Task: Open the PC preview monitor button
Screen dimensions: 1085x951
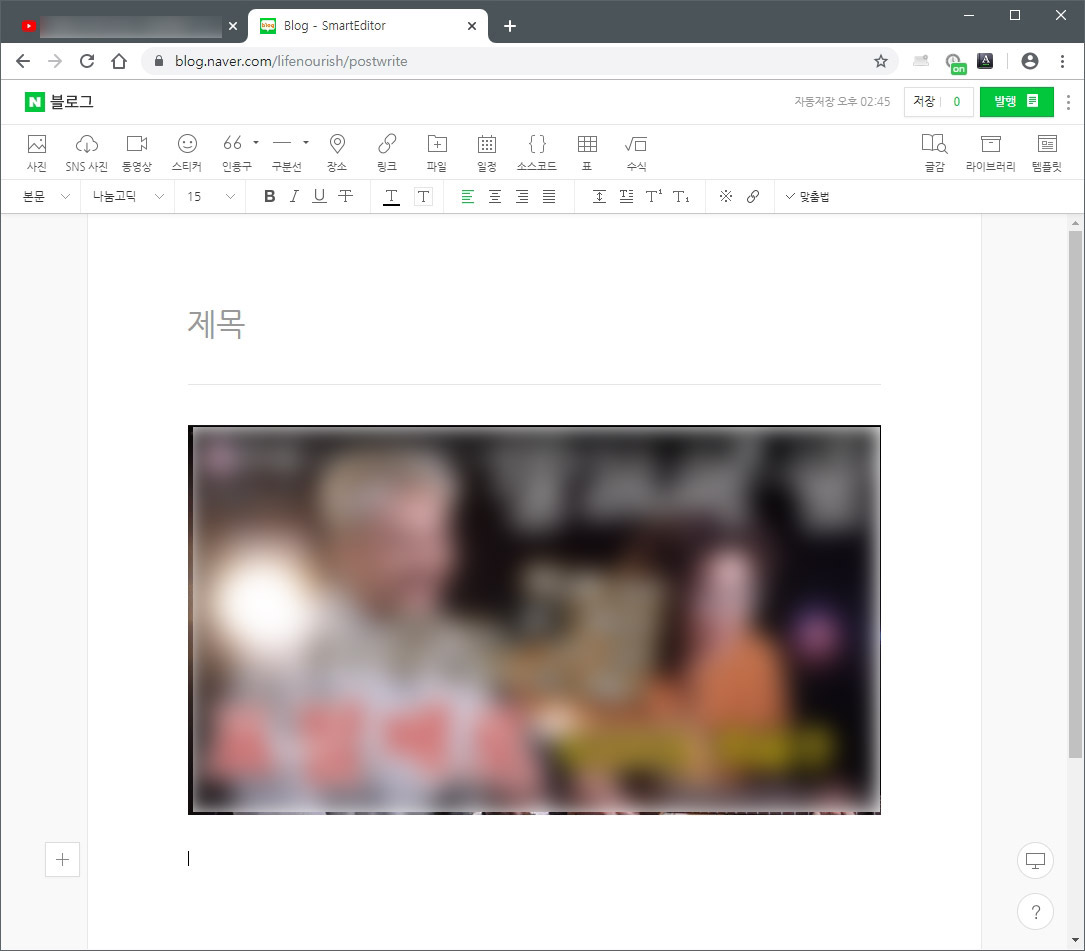Action: pyautogui.click(x=1035, y=860)
